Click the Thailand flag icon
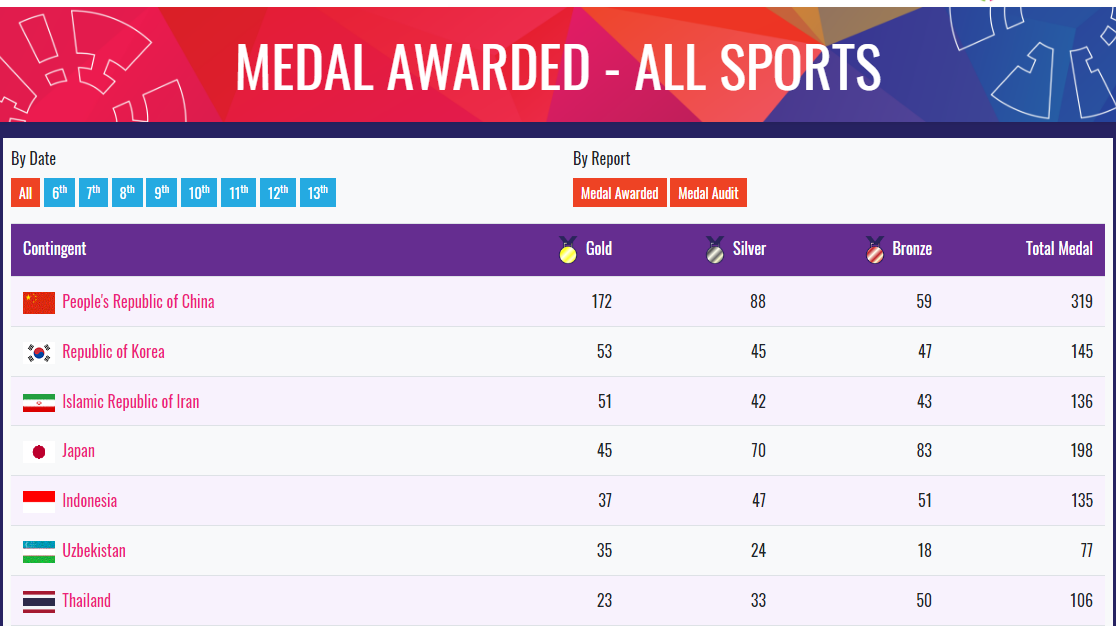1116x626 pixels. coord(38,601)
